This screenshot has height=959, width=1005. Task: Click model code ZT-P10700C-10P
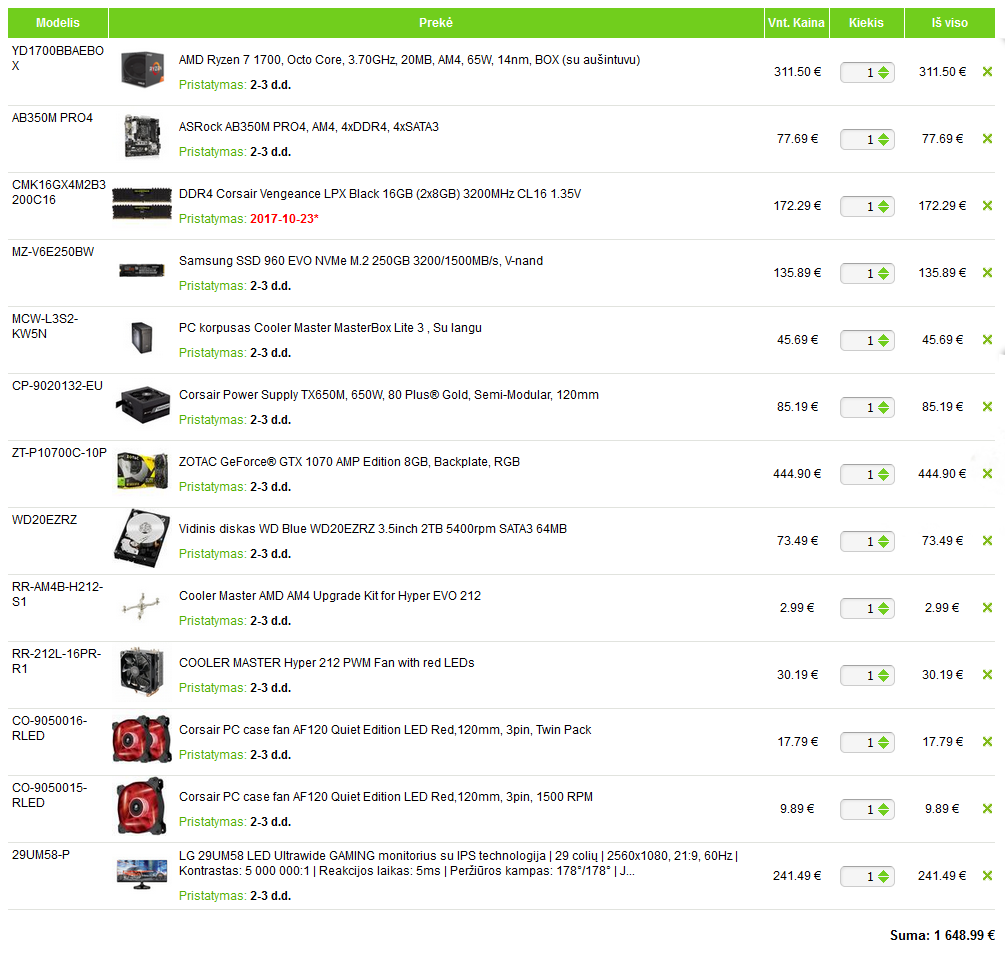pos(59,453)
